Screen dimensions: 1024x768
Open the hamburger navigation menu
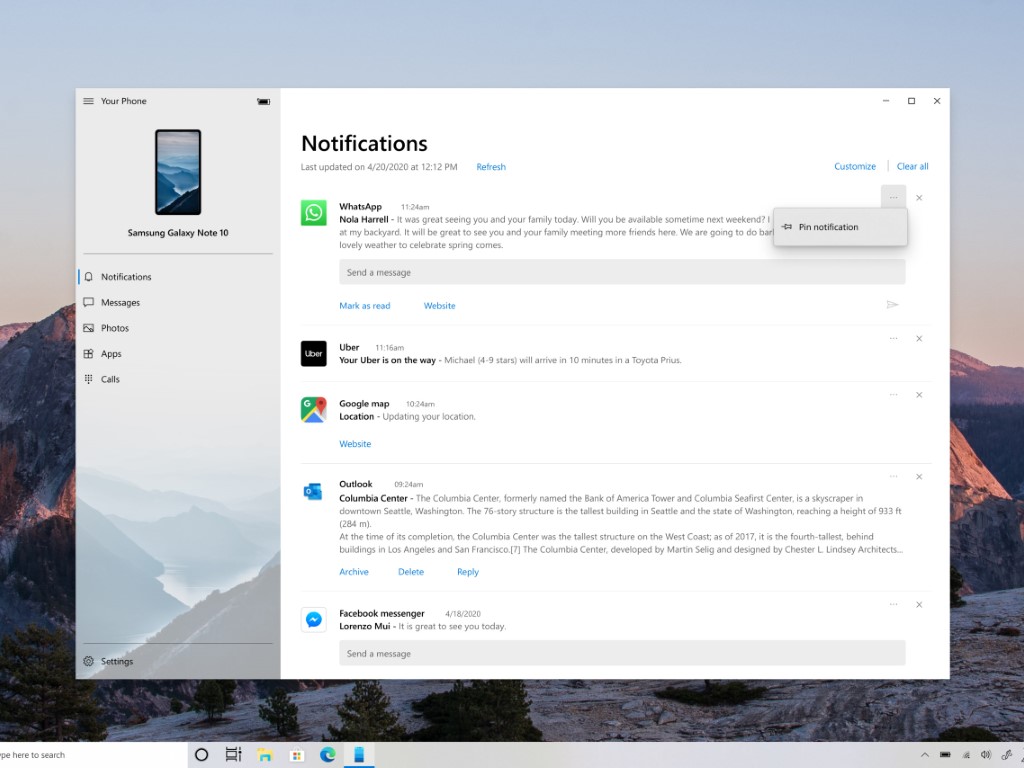[88, 101]
